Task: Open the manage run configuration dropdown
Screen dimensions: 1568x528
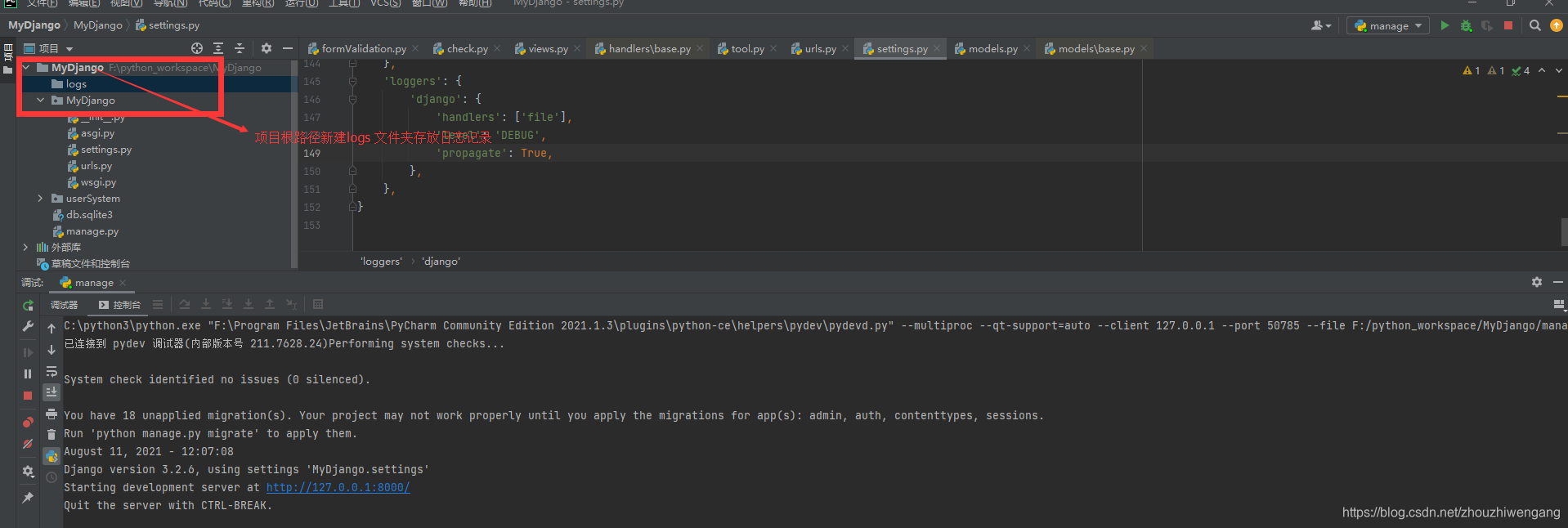Action: pos(1388,26)
